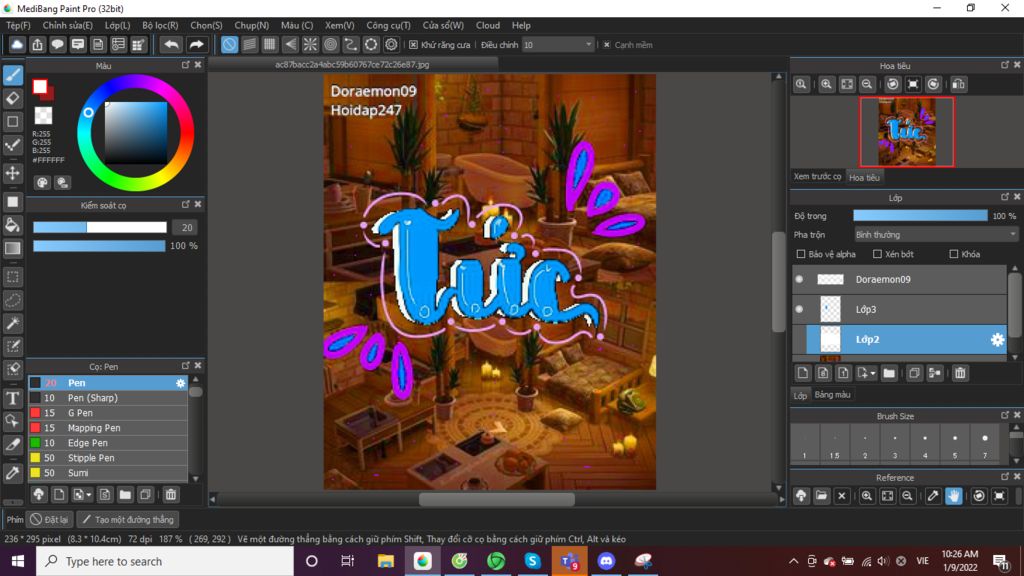Select the Move tool
This screenshot has width=1024, height=576.
[12, 173]
